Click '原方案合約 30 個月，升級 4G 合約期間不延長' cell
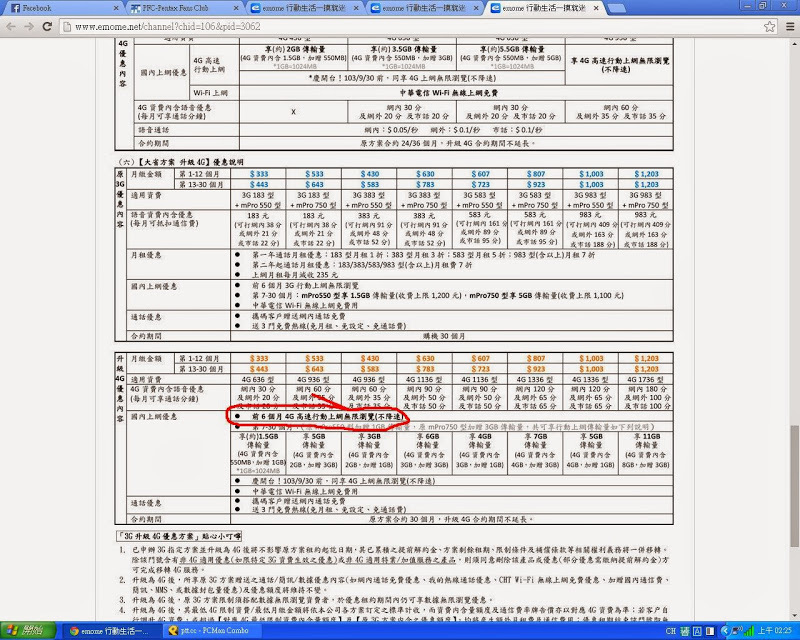This screenshot has width=800, height=640. tap(452, 519)
